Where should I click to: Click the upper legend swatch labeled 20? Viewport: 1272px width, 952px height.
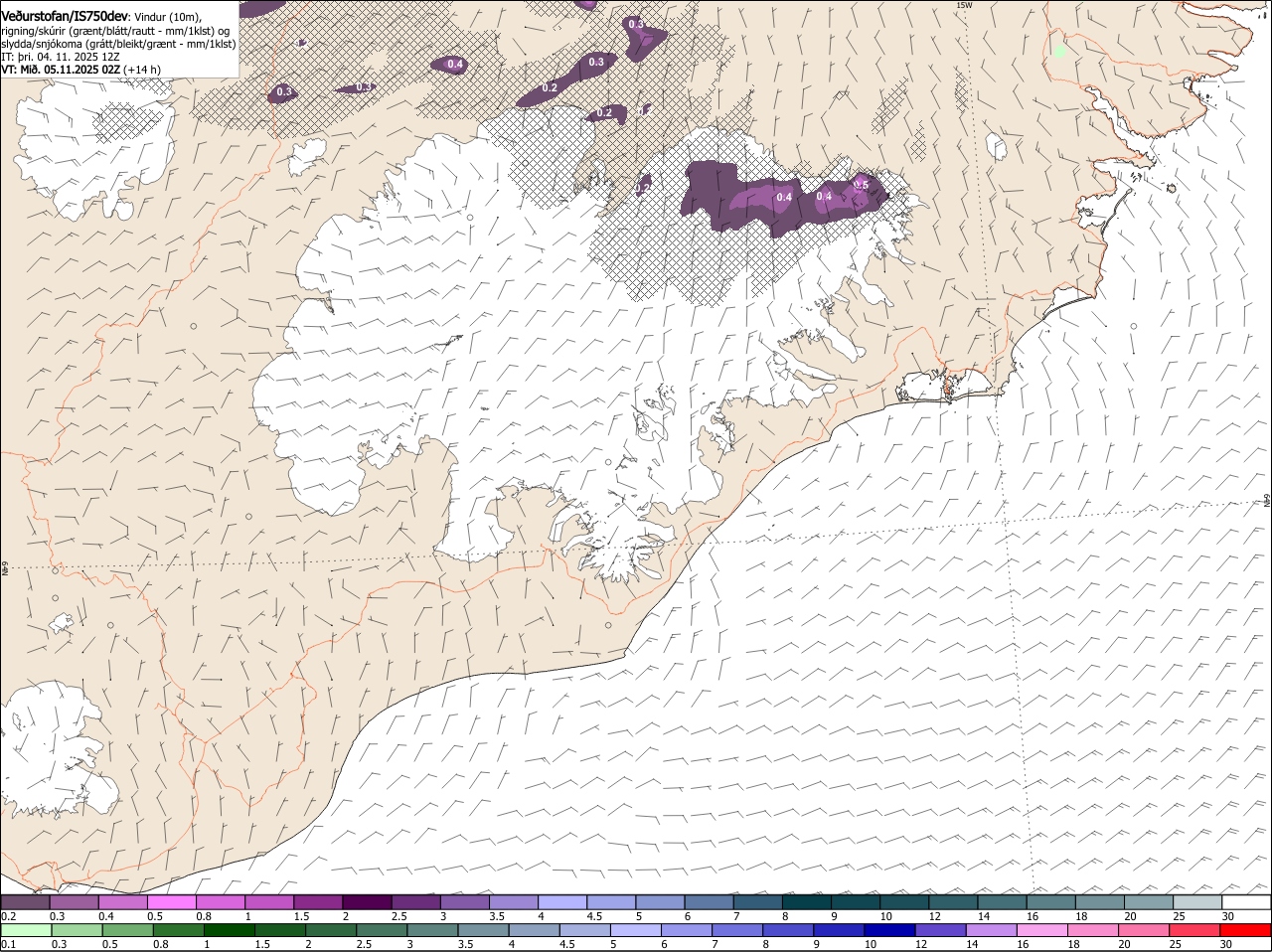pyautogui.click(x=1148, y=902)
